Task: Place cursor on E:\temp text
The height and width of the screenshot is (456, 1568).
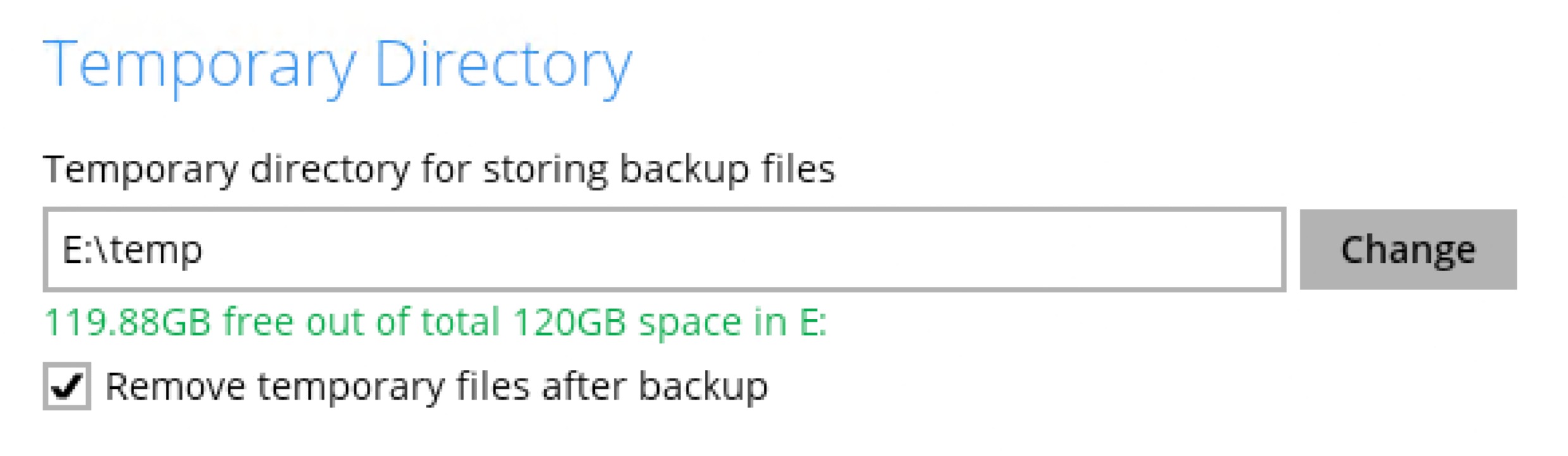Action: (x=132, y=250)
